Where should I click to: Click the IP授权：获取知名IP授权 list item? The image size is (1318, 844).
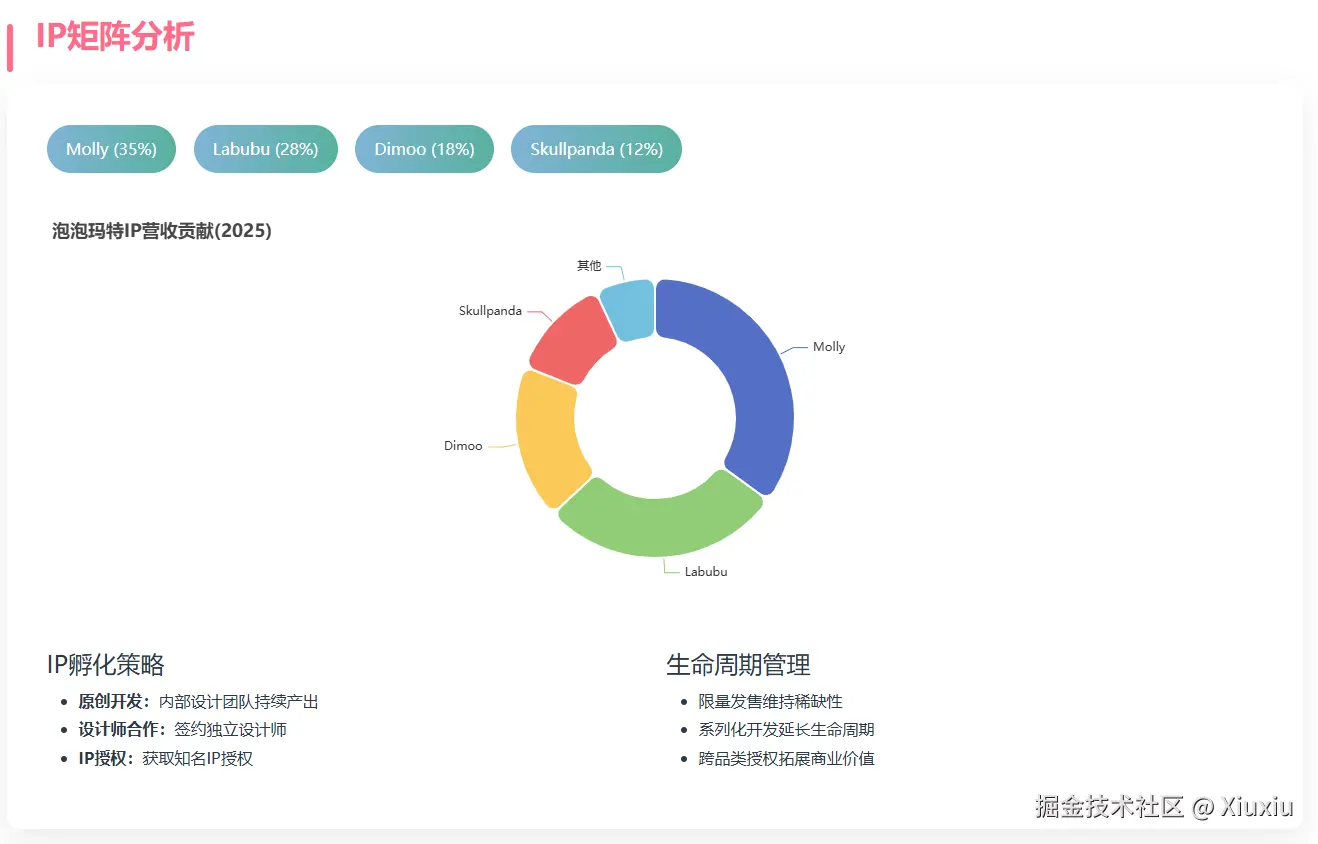pyautogui.click(x=166, y=758)
